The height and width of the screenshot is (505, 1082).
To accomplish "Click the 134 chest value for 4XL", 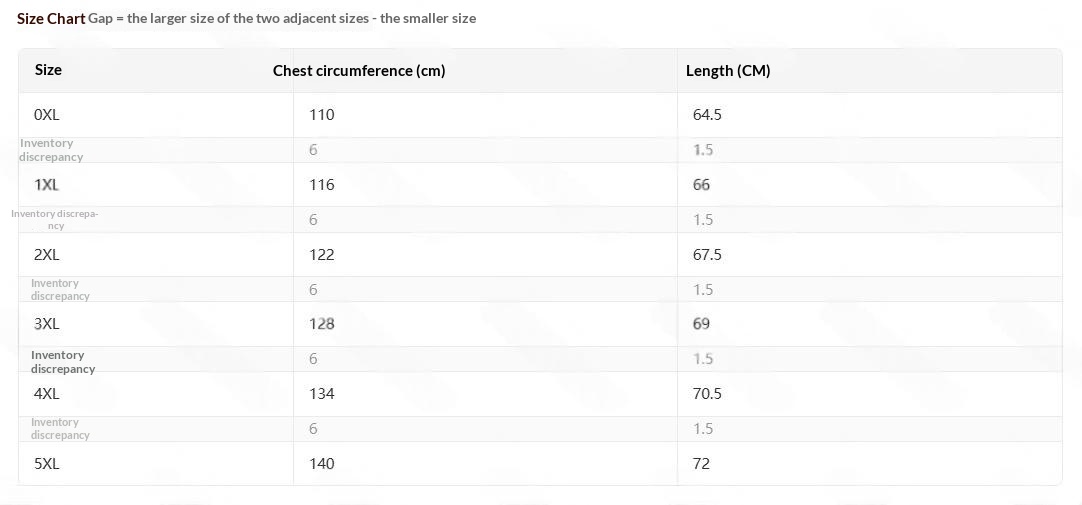I will (322, 394).
